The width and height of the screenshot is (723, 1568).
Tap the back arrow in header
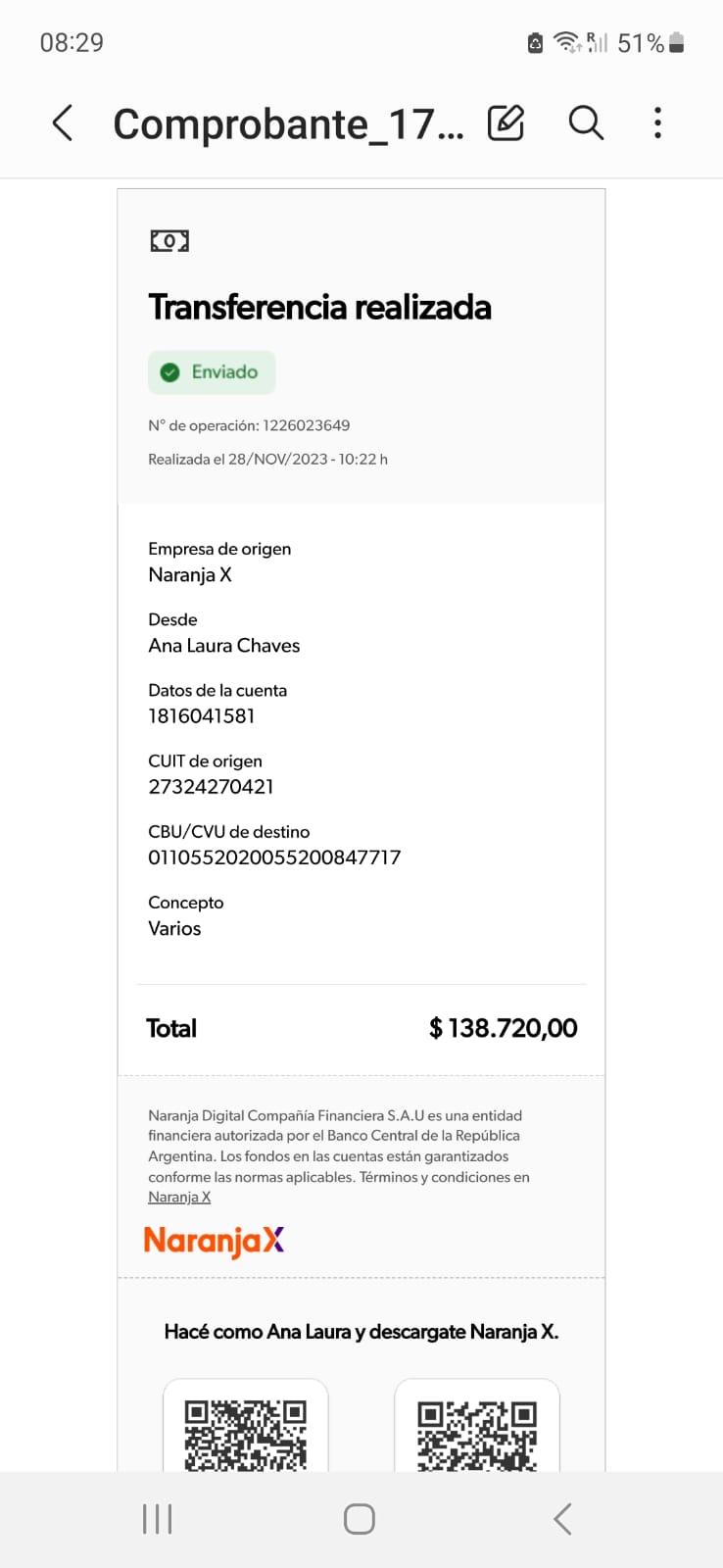63,123
